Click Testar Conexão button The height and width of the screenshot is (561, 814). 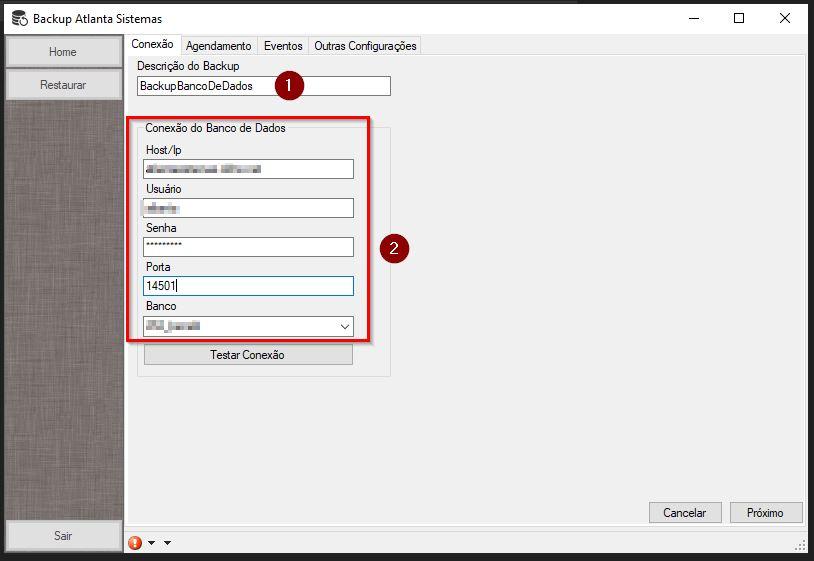(248, 355)
